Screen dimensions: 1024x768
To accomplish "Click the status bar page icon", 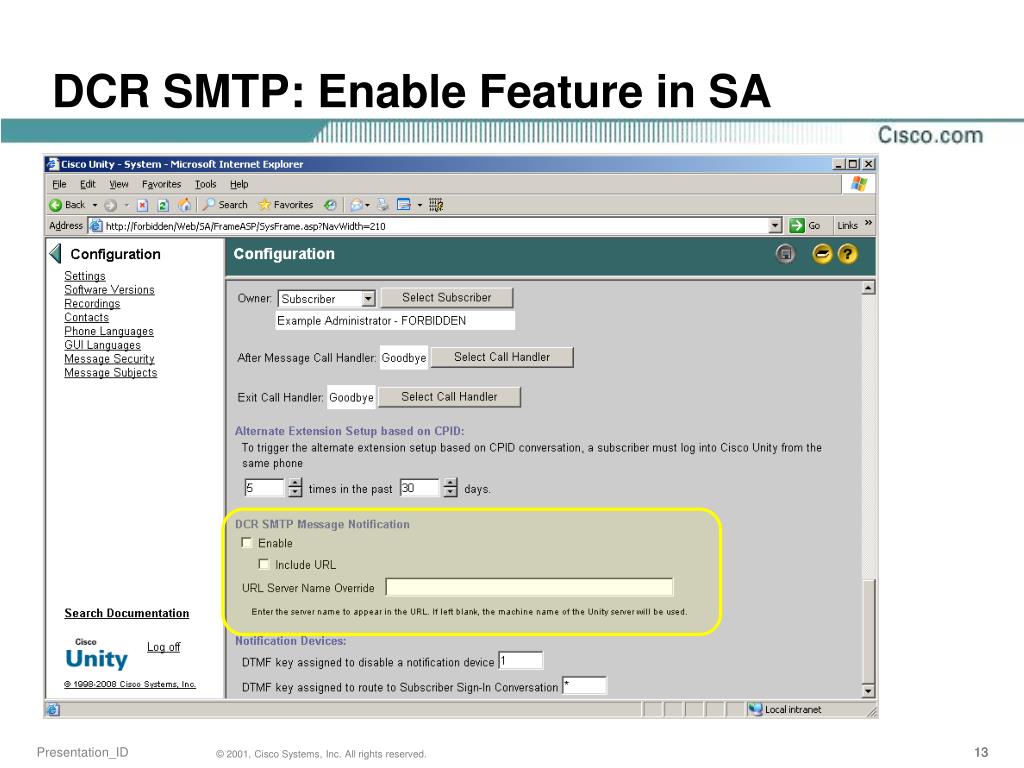I will coord(54,709).
